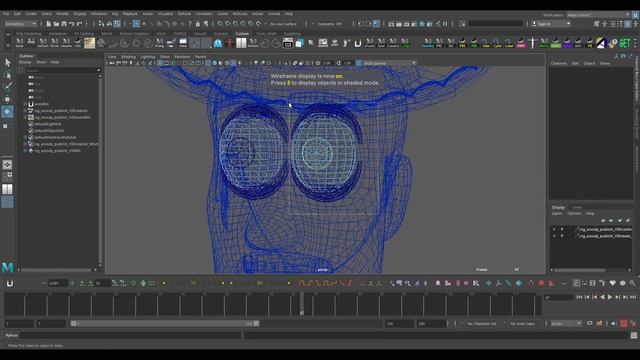Toggle visibility V of first display layer

coord(554,229)
